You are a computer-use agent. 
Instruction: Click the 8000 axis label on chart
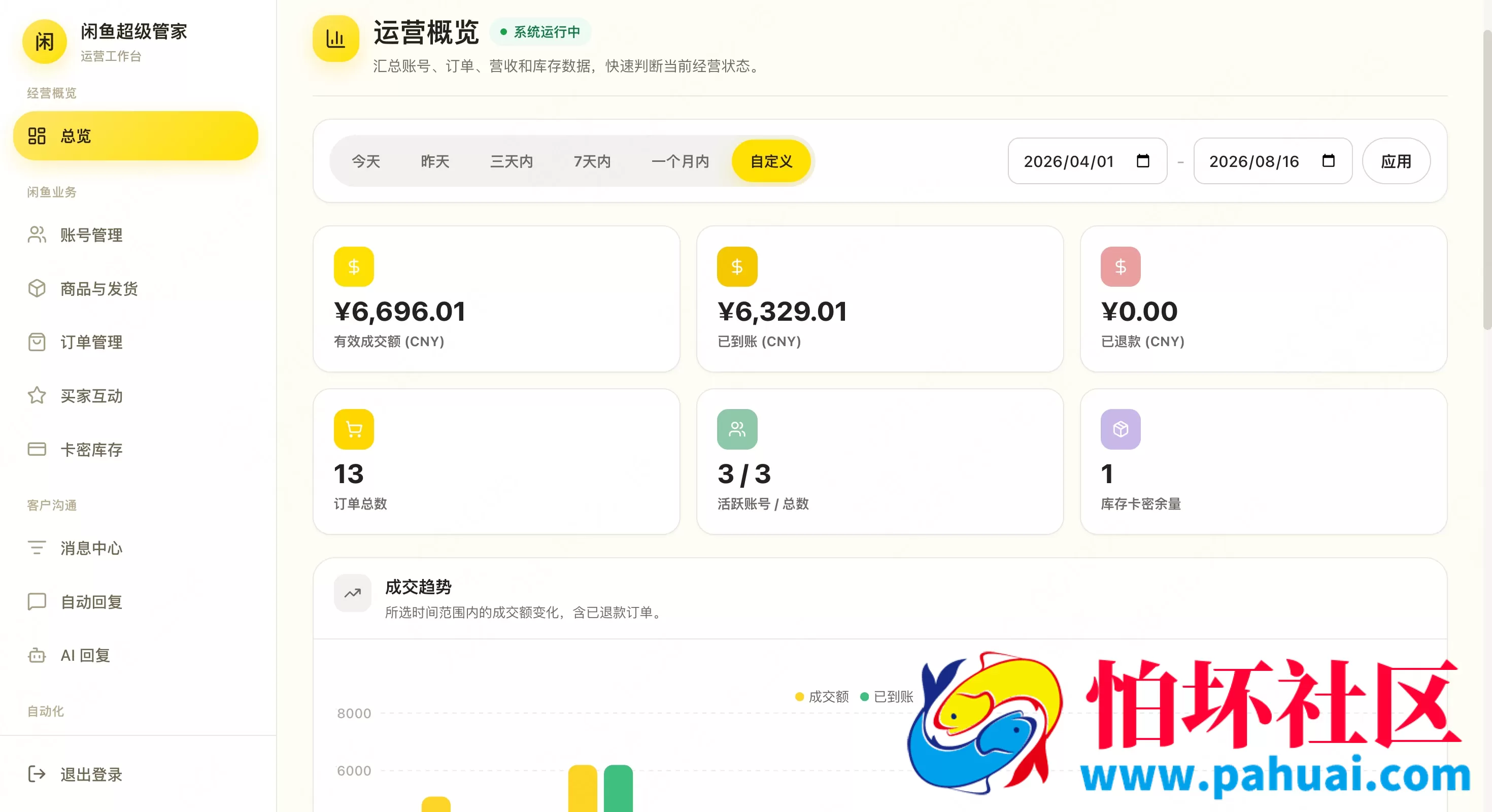(354, 713)
